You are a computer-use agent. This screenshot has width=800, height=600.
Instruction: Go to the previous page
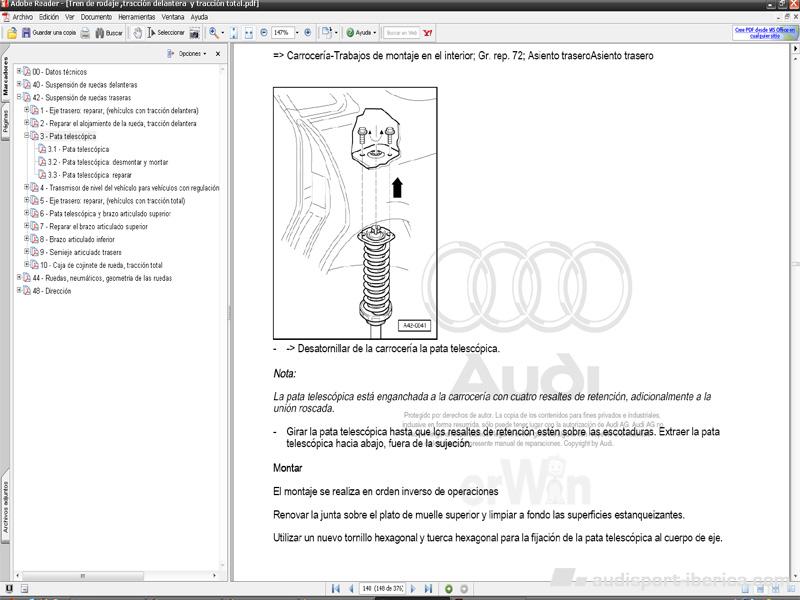tap(351, 589)
